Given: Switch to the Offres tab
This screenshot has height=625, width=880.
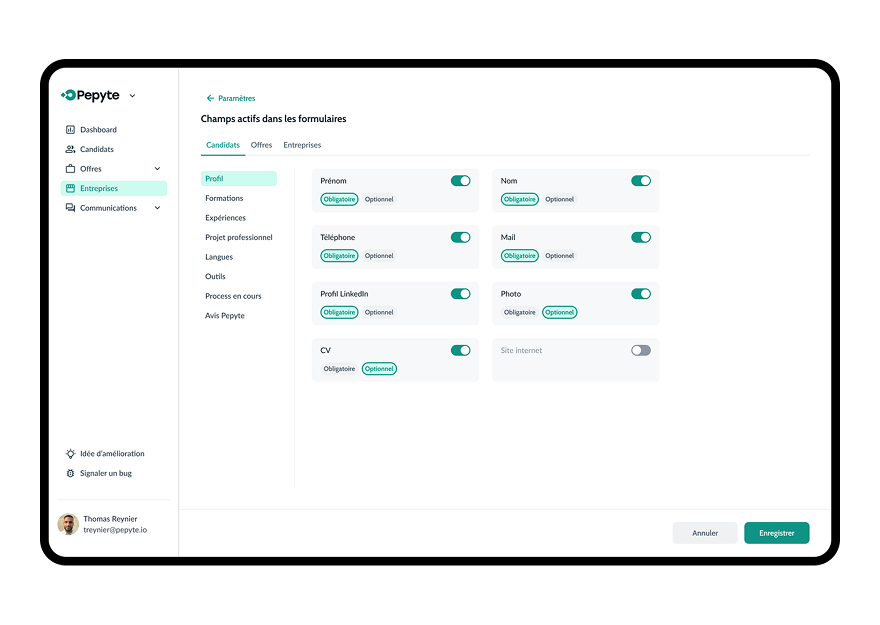Looking at the screenshot, I should point(262,145).
